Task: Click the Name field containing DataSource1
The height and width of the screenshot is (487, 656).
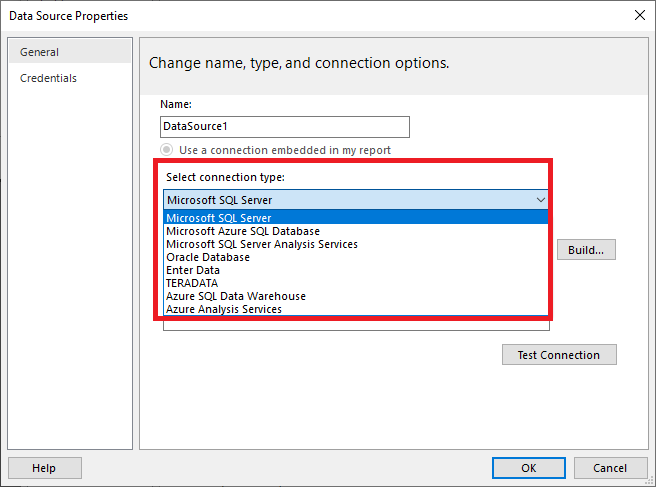Action: (284, 127)
